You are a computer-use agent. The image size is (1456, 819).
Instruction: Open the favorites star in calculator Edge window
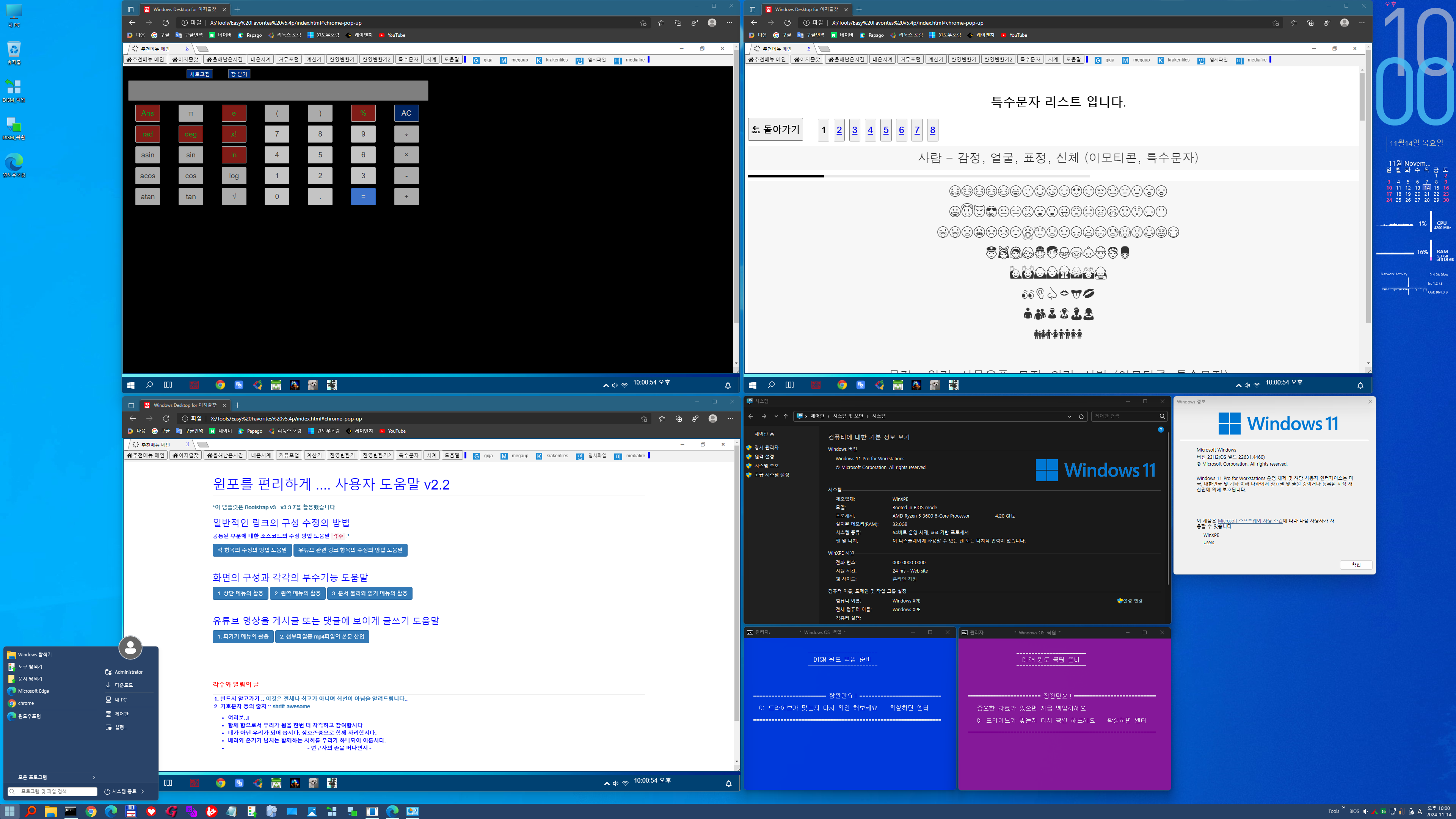(x=661, y=23)
